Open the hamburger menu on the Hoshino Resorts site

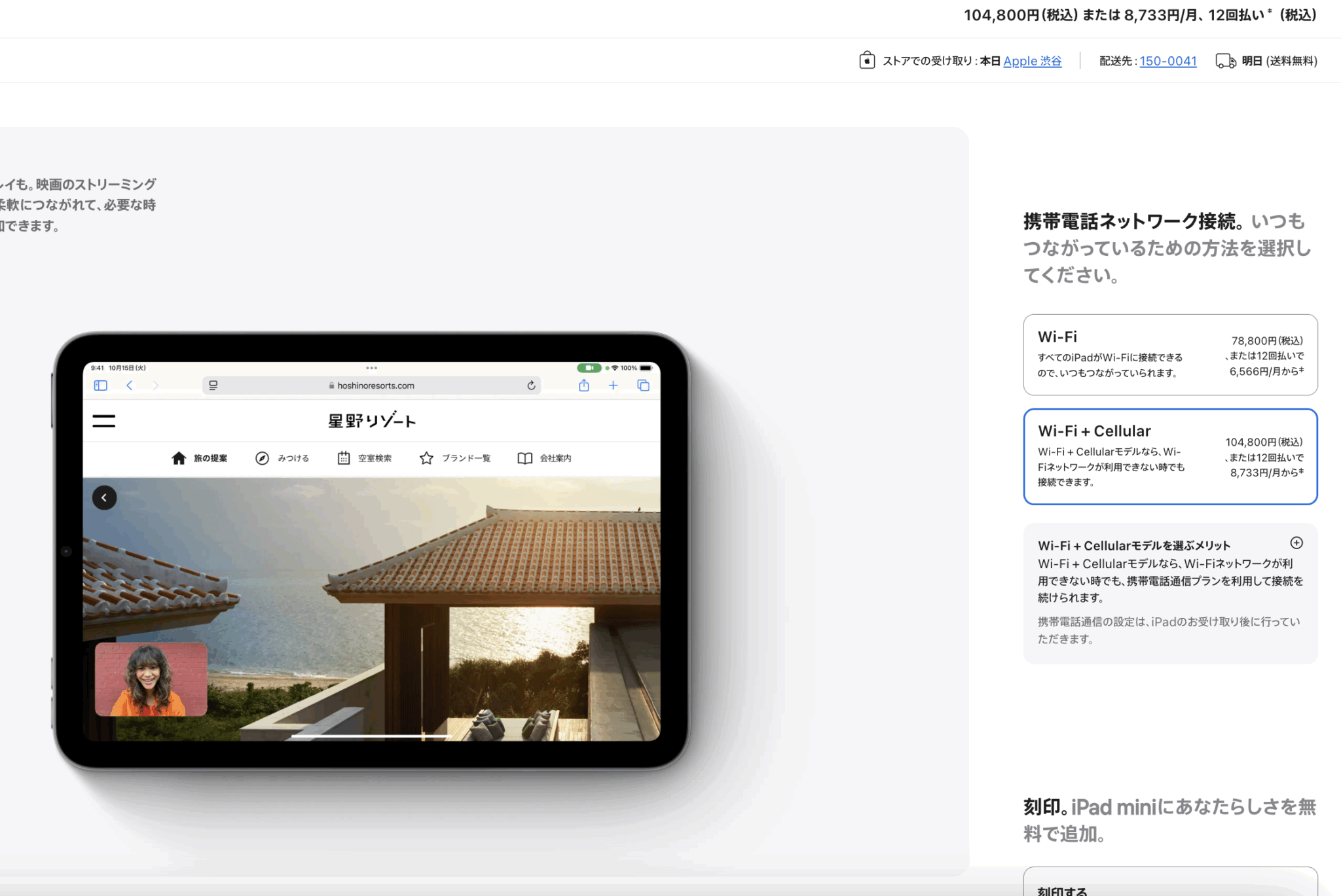point(103,421)
